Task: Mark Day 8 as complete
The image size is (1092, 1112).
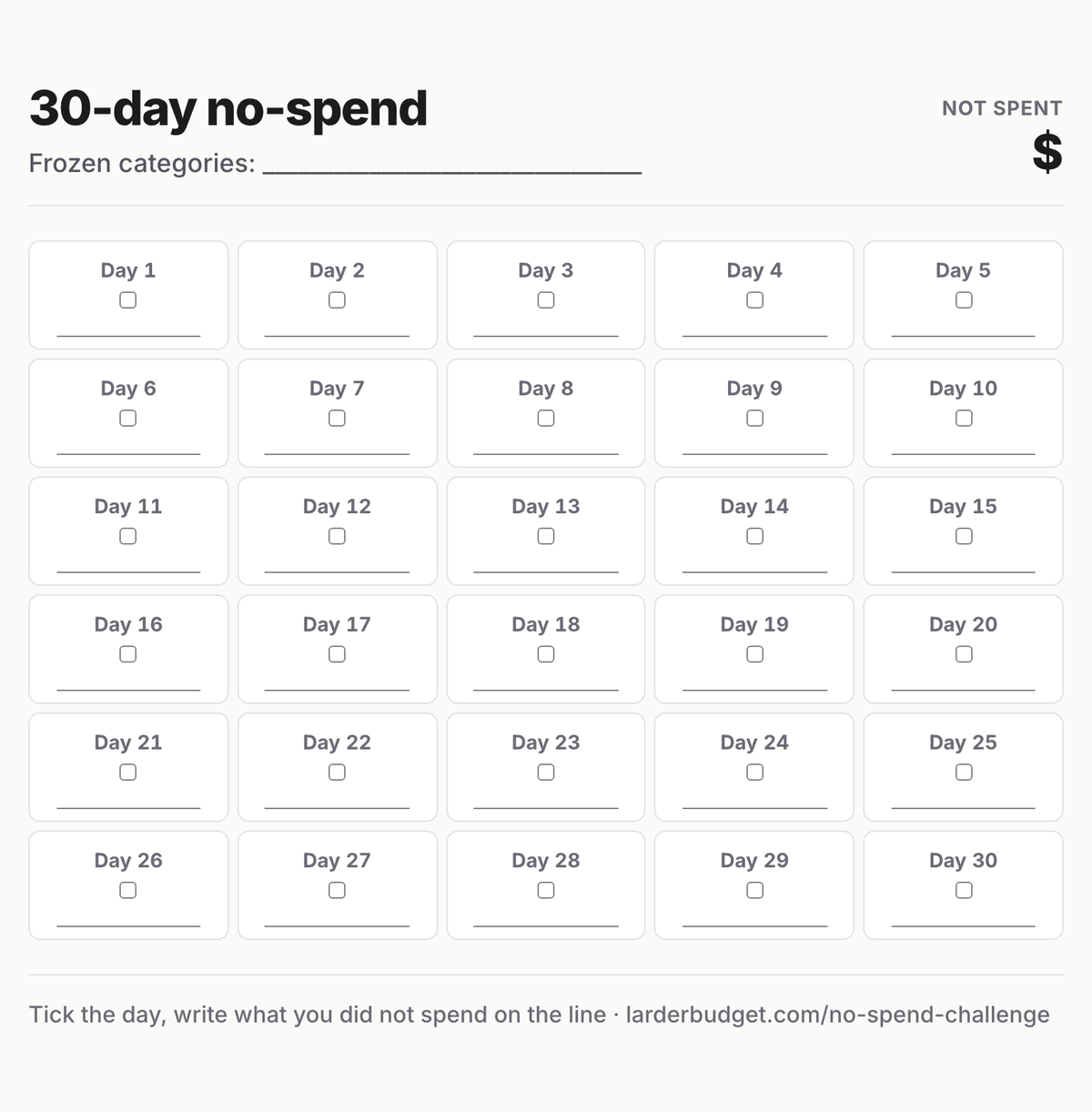Action: click(x=546, y=419)
